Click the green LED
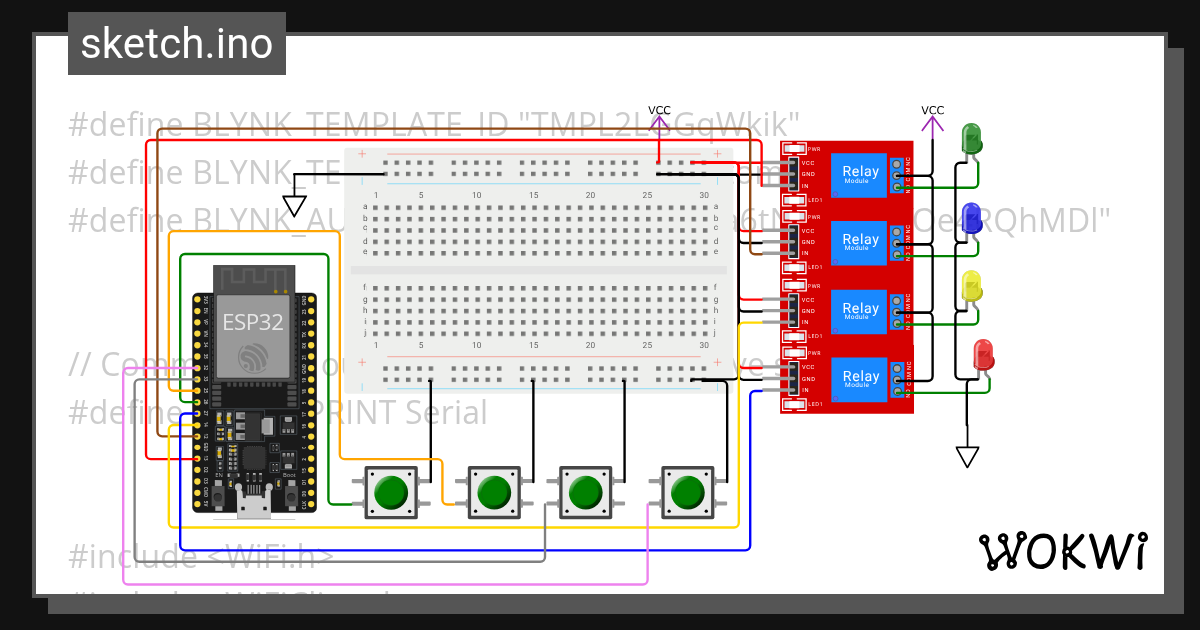 point(970,139)
